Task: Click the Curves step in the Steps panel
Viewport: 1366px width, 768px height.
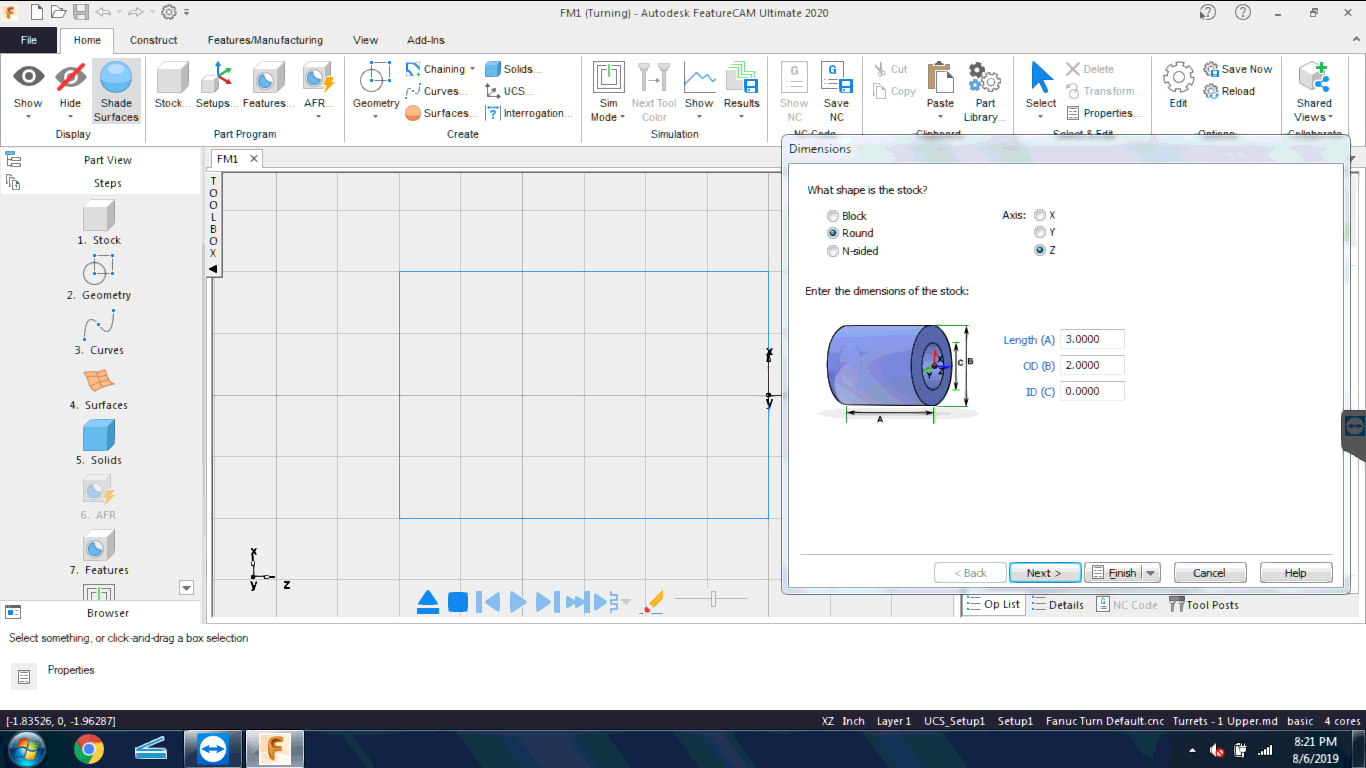Action: [x=99, y=332]
